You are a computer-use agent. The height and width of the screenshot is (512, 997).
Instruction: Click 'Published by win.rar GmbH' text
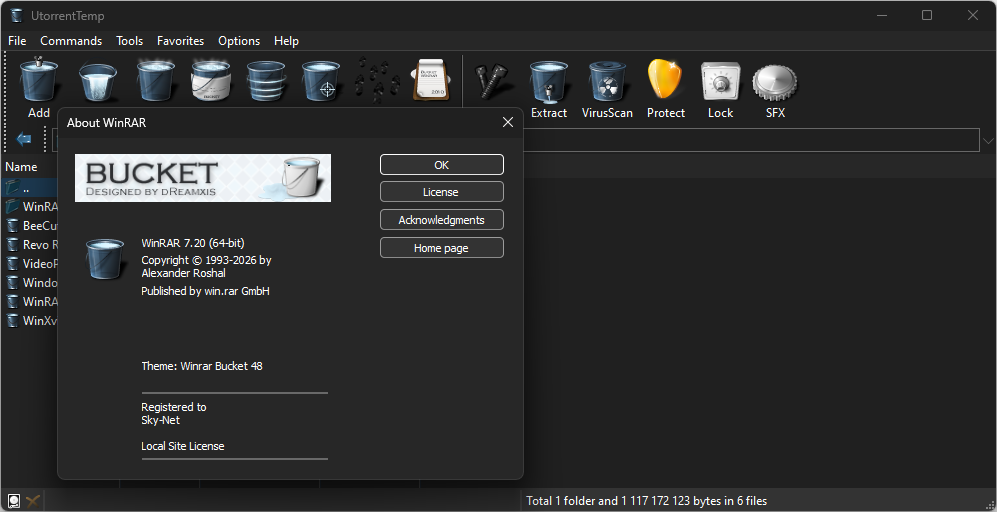pyautogui.click(x=205, y=291)
